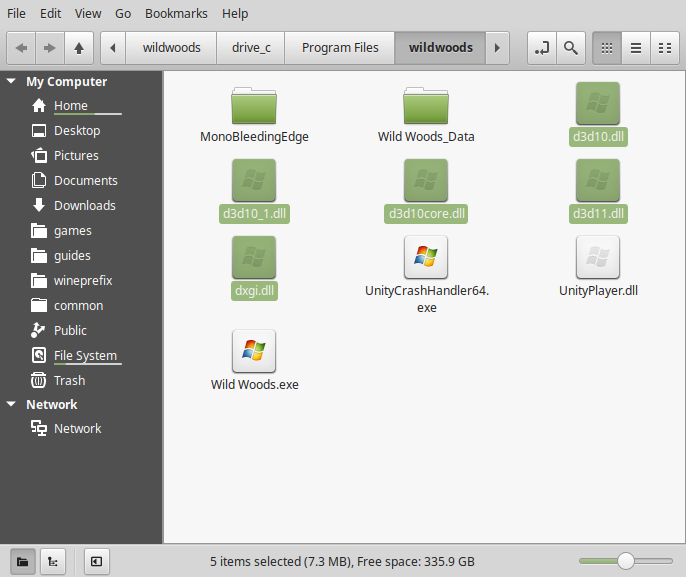Select the Wild Woods_Data folder icon
The width and height of the screenshot is (686, 577).
tap(426, 105)
